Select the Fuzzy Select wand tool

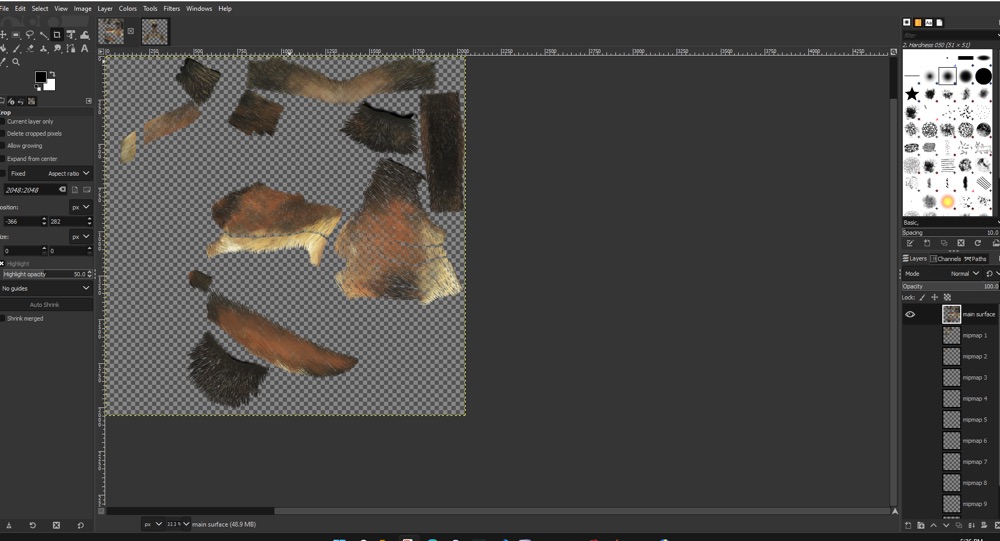(x=43, y=35)
